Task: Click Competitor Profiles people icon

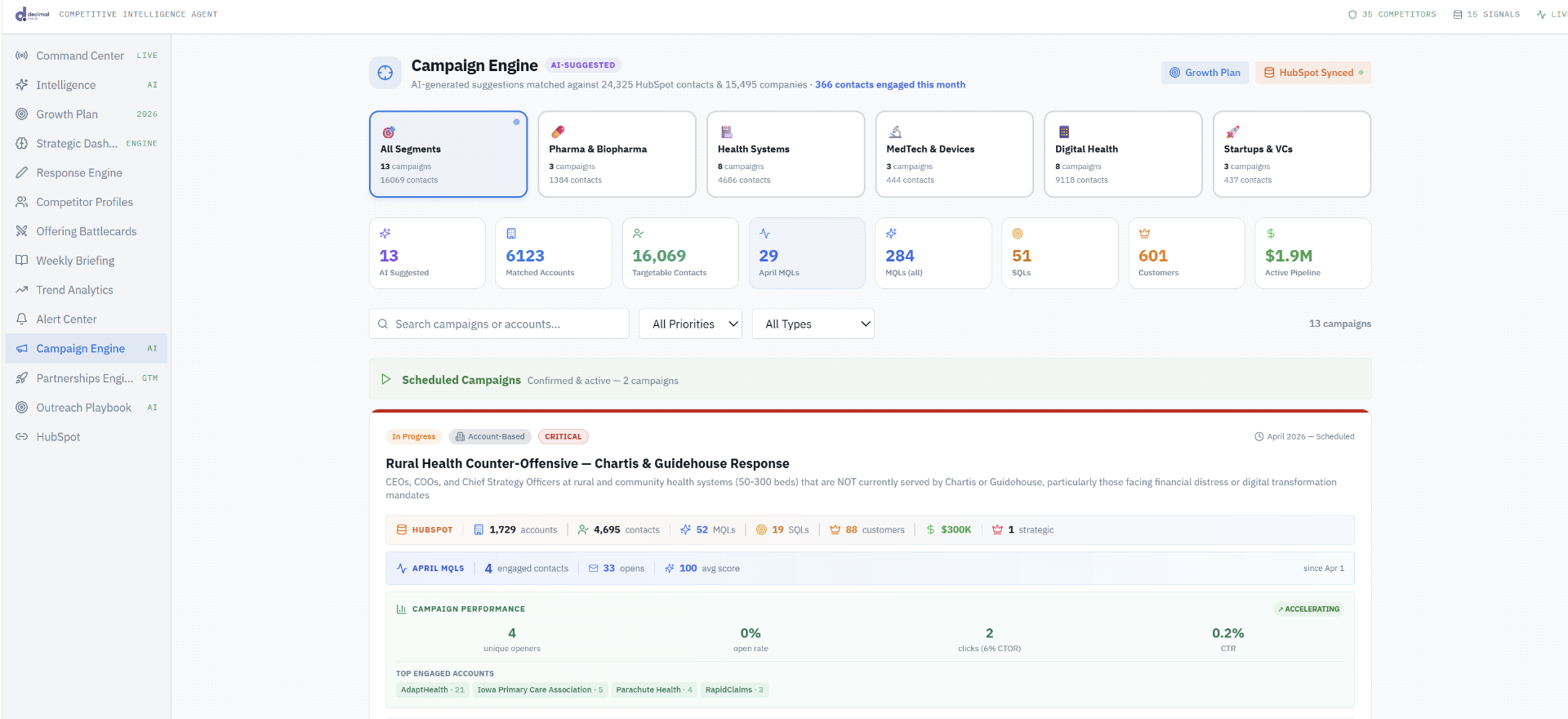Action: tap(22, 202)
